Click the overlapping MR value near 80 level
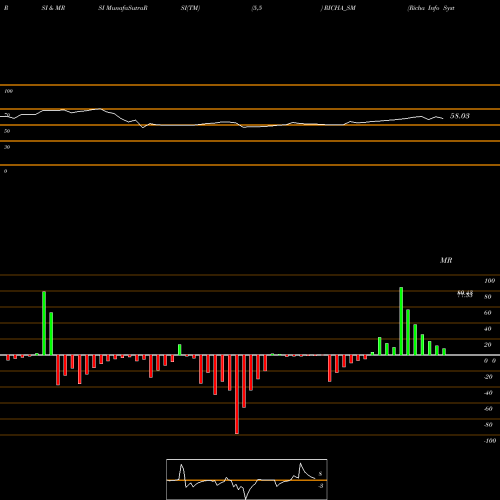This screenshot has width=500, height=500. pyautogui.click(x=465, y=294)
